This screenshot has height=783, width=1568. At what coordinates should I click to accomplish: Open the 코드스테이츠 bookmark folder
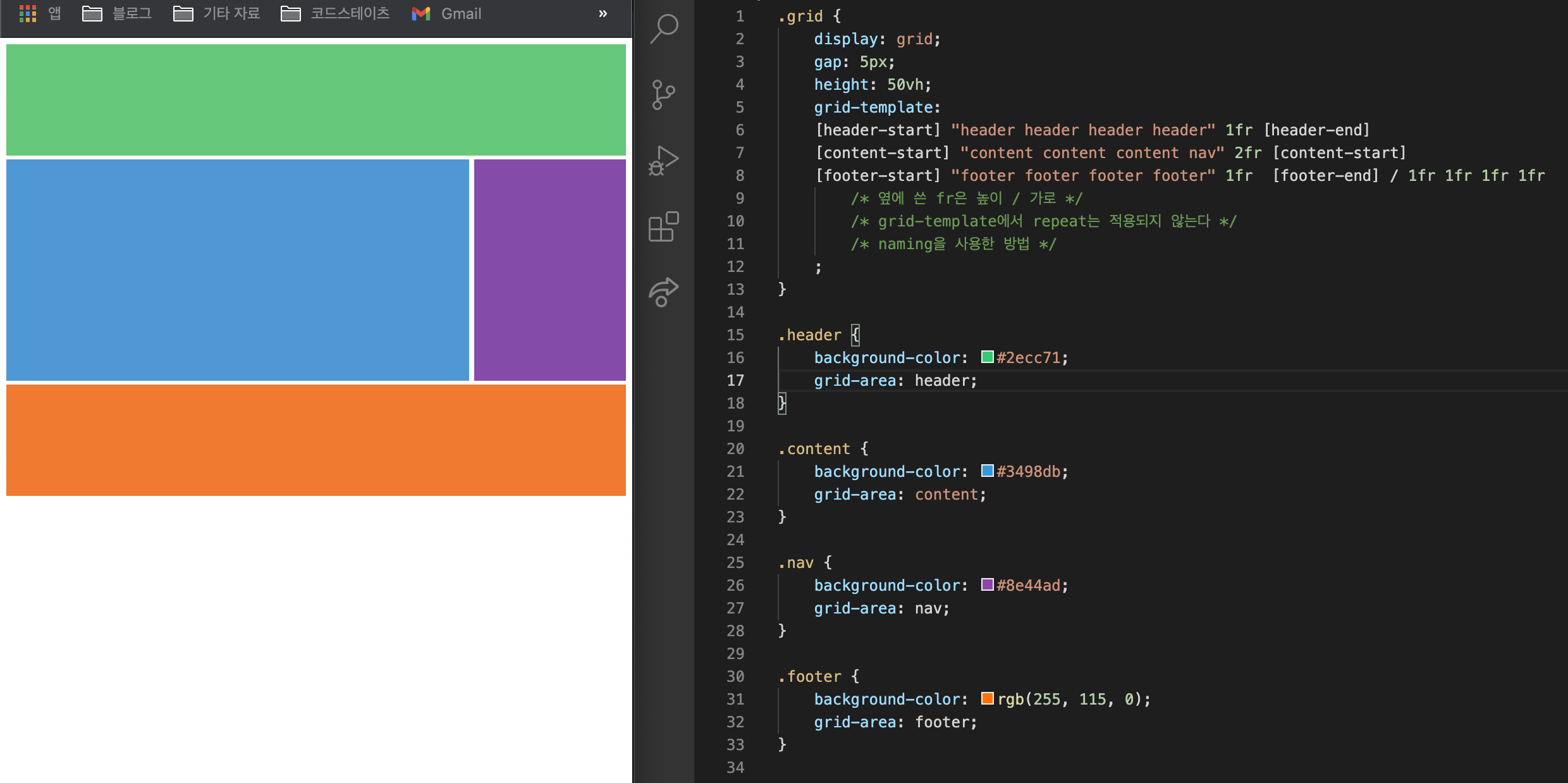[x=336, y=13]
